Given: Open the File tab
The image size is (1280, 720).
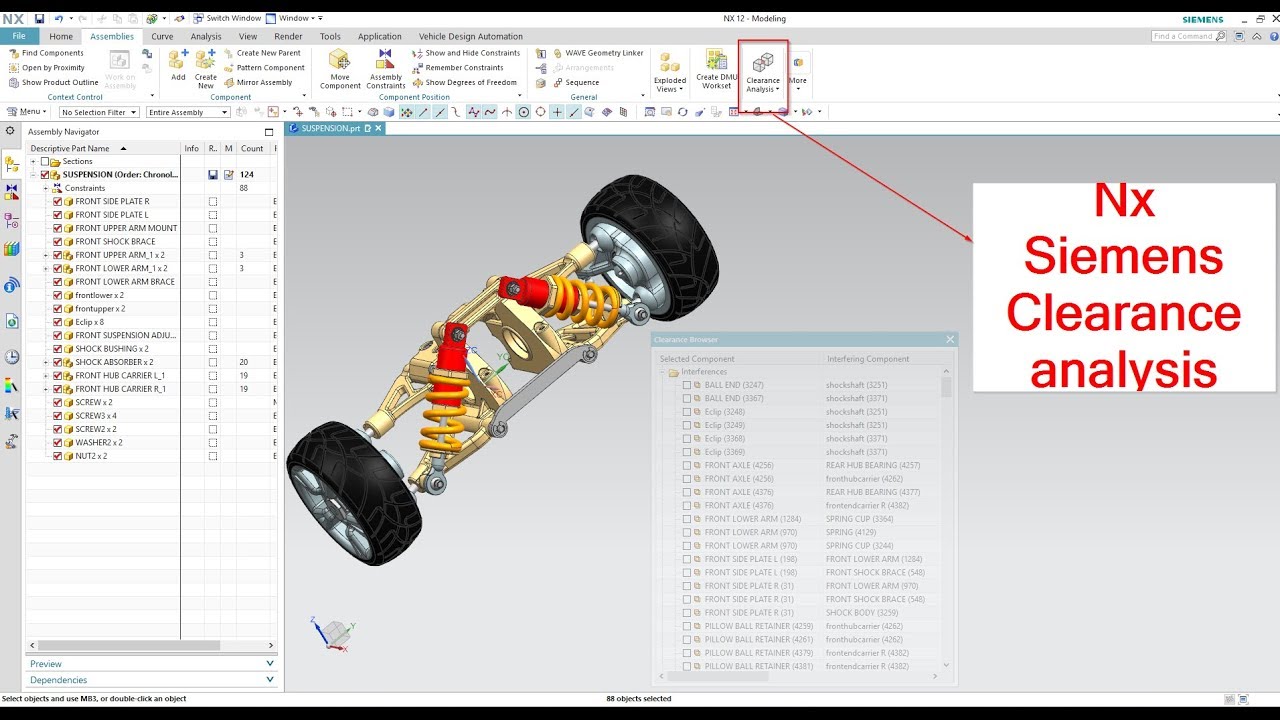Looking at the screenshot, I should tap(19, 36).
